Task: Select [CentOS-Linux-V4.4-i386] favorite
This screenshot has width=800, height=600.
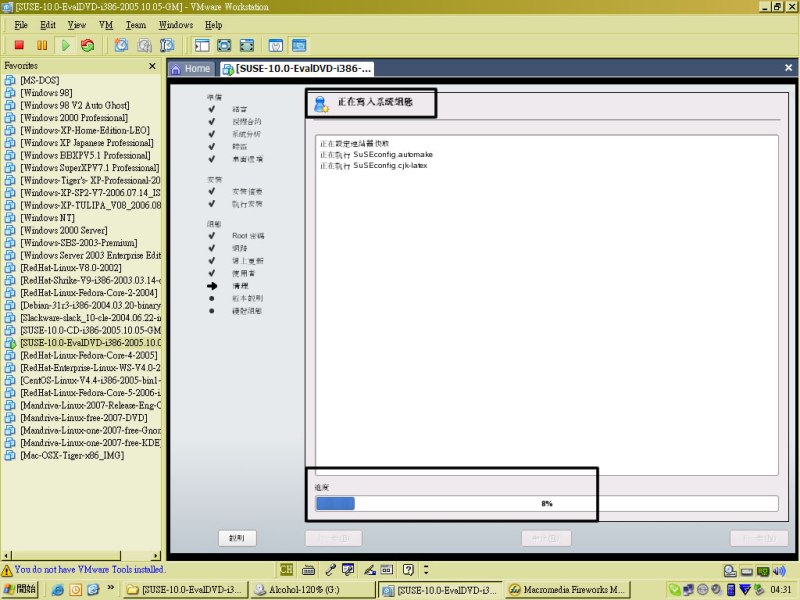Action: click(x=90, y=380)
